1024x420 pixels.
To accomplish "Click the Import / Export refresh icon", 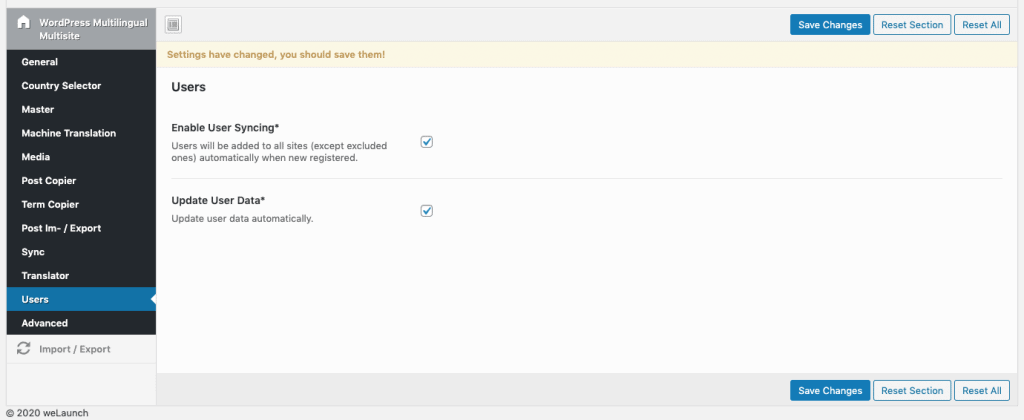I will point(24,349).
